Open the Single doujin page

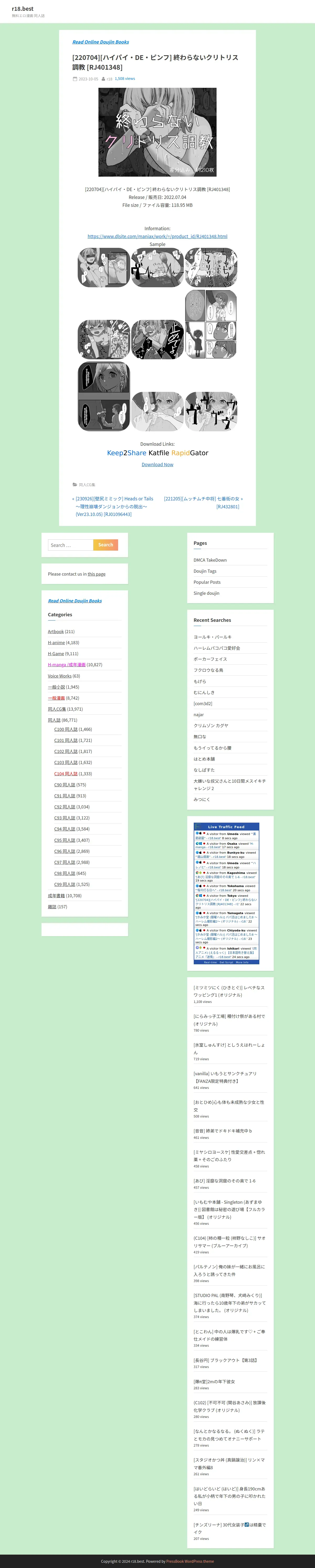pos(206,593)
